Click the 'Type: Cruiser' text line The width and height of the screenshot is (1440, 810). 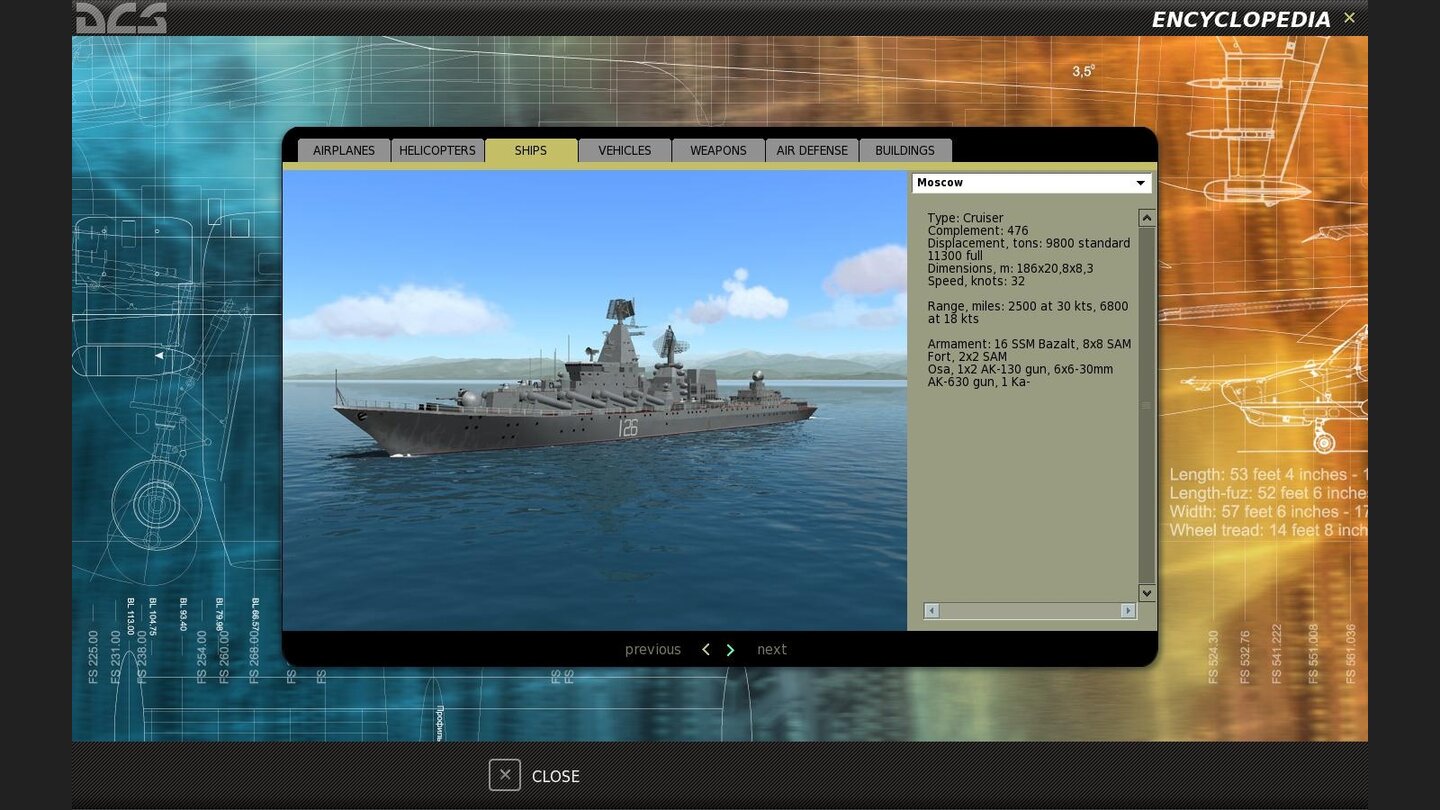965,218
